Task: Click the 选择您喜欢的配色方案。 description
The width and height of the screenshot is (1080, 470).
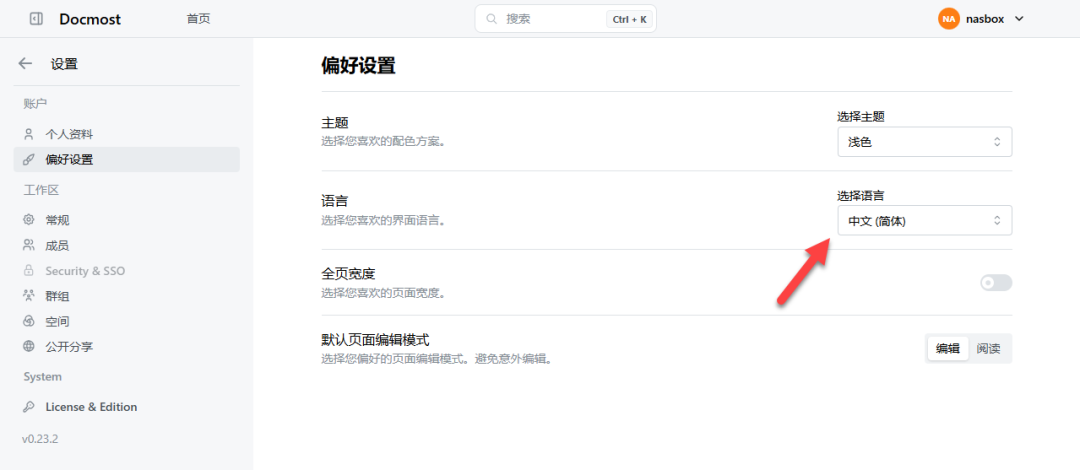Action: pyautogui.click(x=384, y=141)
